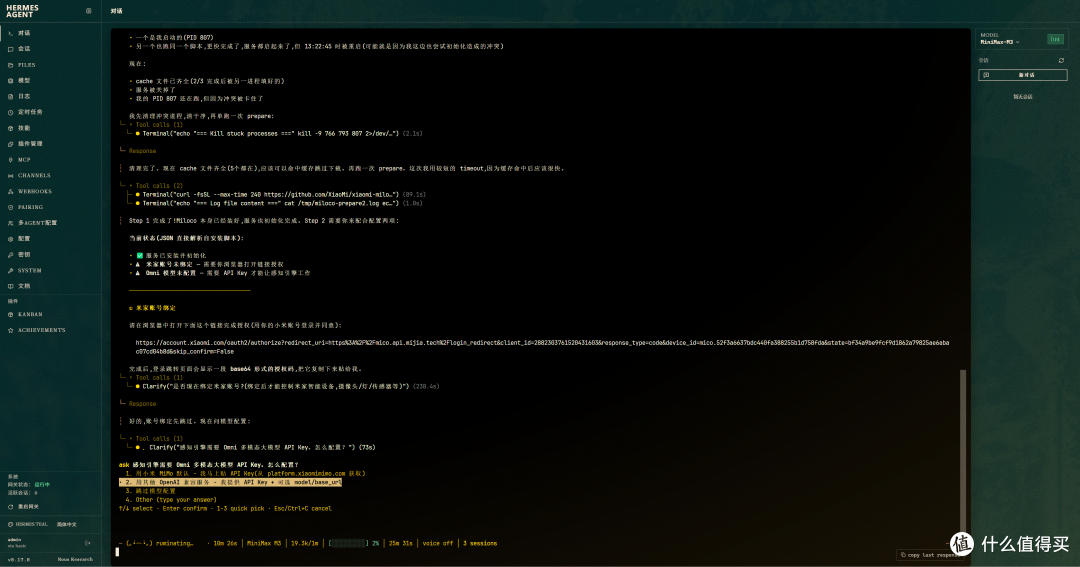Image resolution: width=1080 pixels, height=567 pixels.
Task: Open the WEBHOOKS page
Action: 50,192
